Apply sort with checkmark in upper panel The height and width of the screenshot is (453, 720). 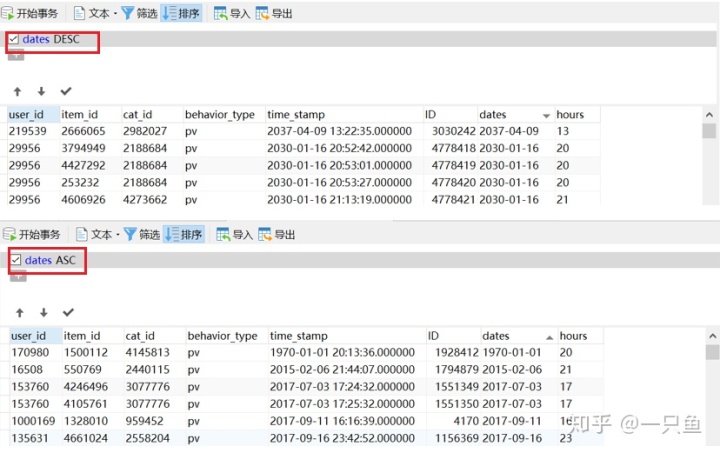click(x=66, y=91)
